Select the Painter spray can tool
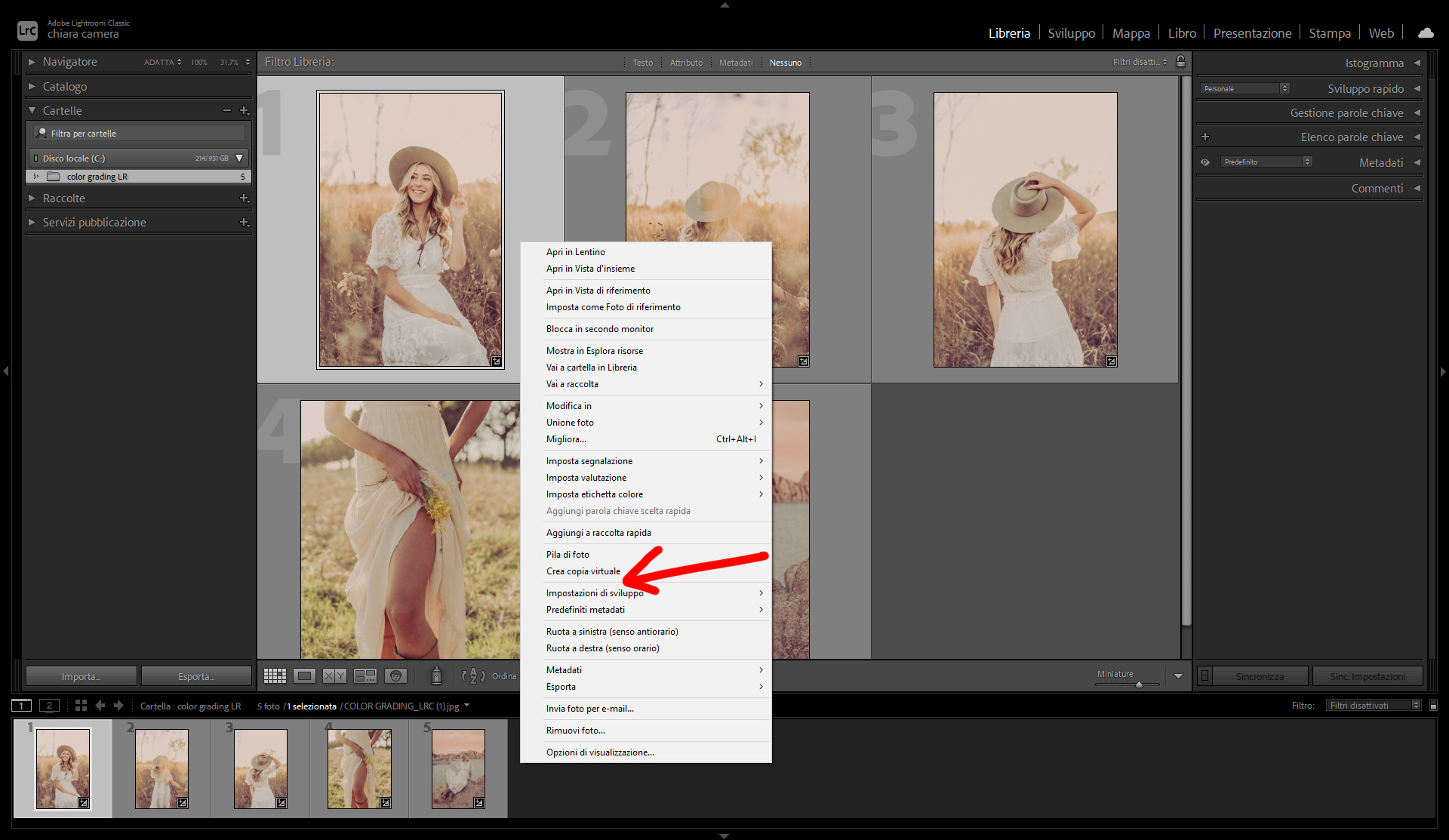This screenshot has height=840, width=1449. pos(436,676)
